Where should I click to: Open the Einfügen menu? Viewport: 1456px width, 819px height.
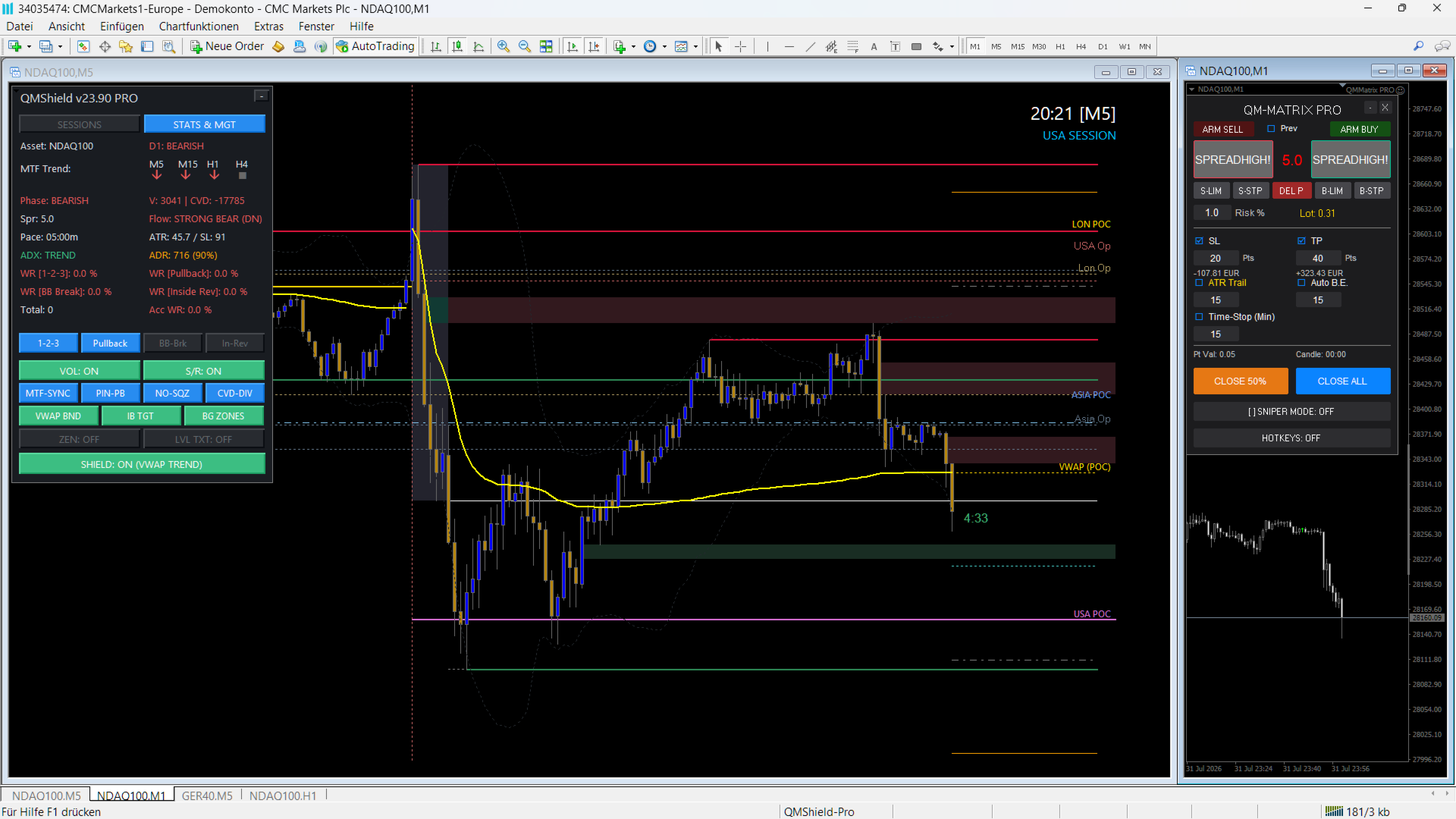pos(122,27)
